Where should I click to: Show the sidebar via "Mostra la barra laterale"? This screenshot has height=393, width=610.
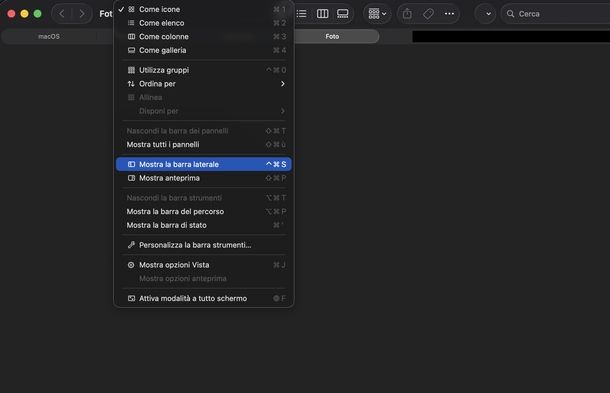(203, 164)
